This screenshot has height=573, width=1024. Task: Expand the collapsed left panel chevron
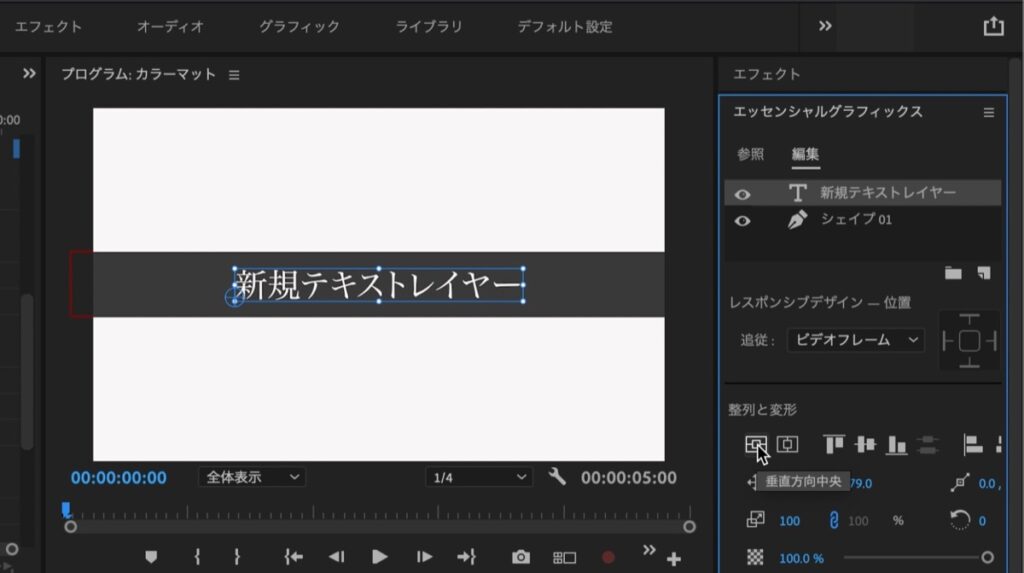tap(29, 74)
